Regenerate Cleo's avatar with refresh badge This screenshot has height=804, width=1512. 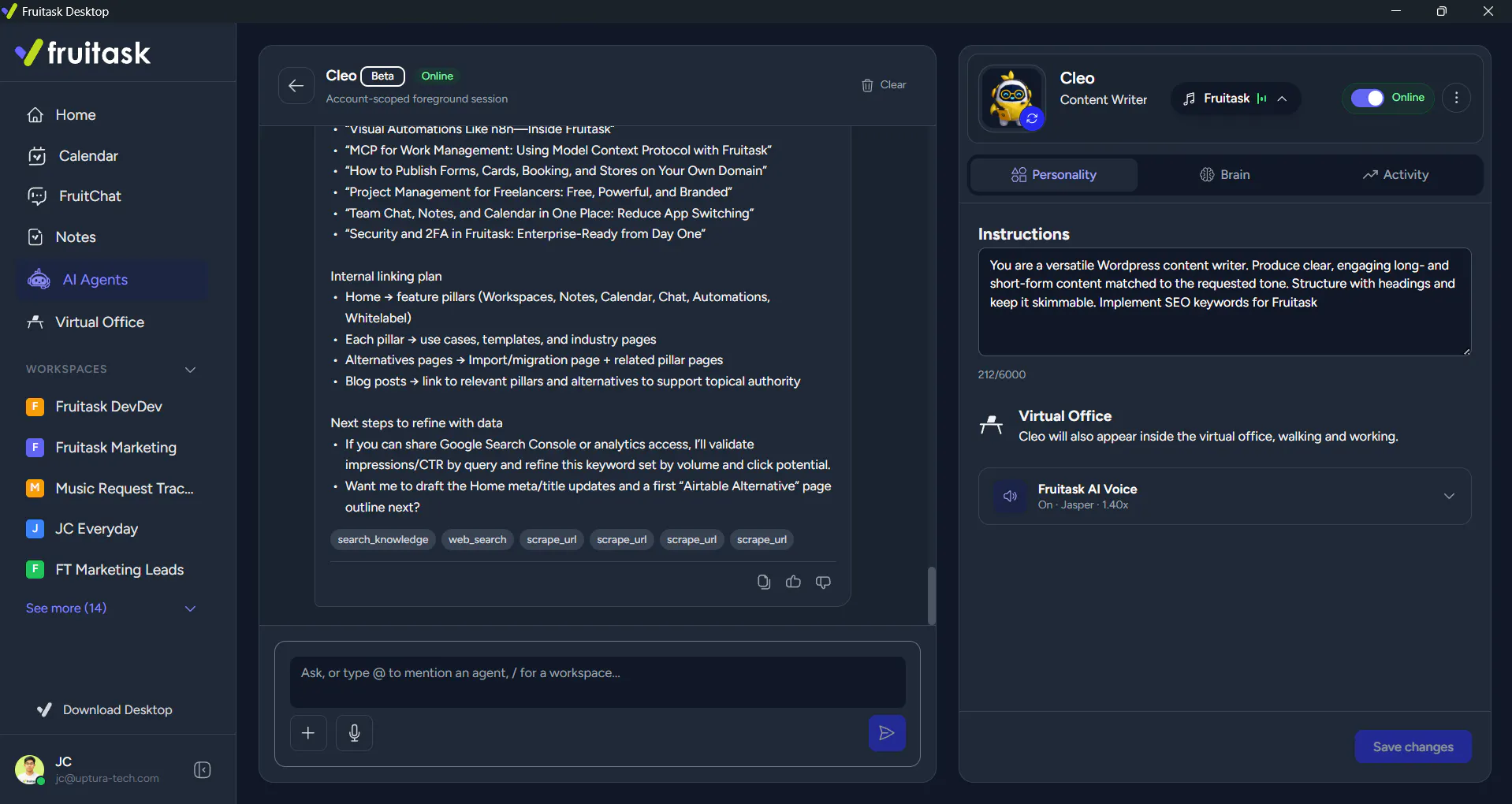pyautogui.click(x=1032, y=118)
